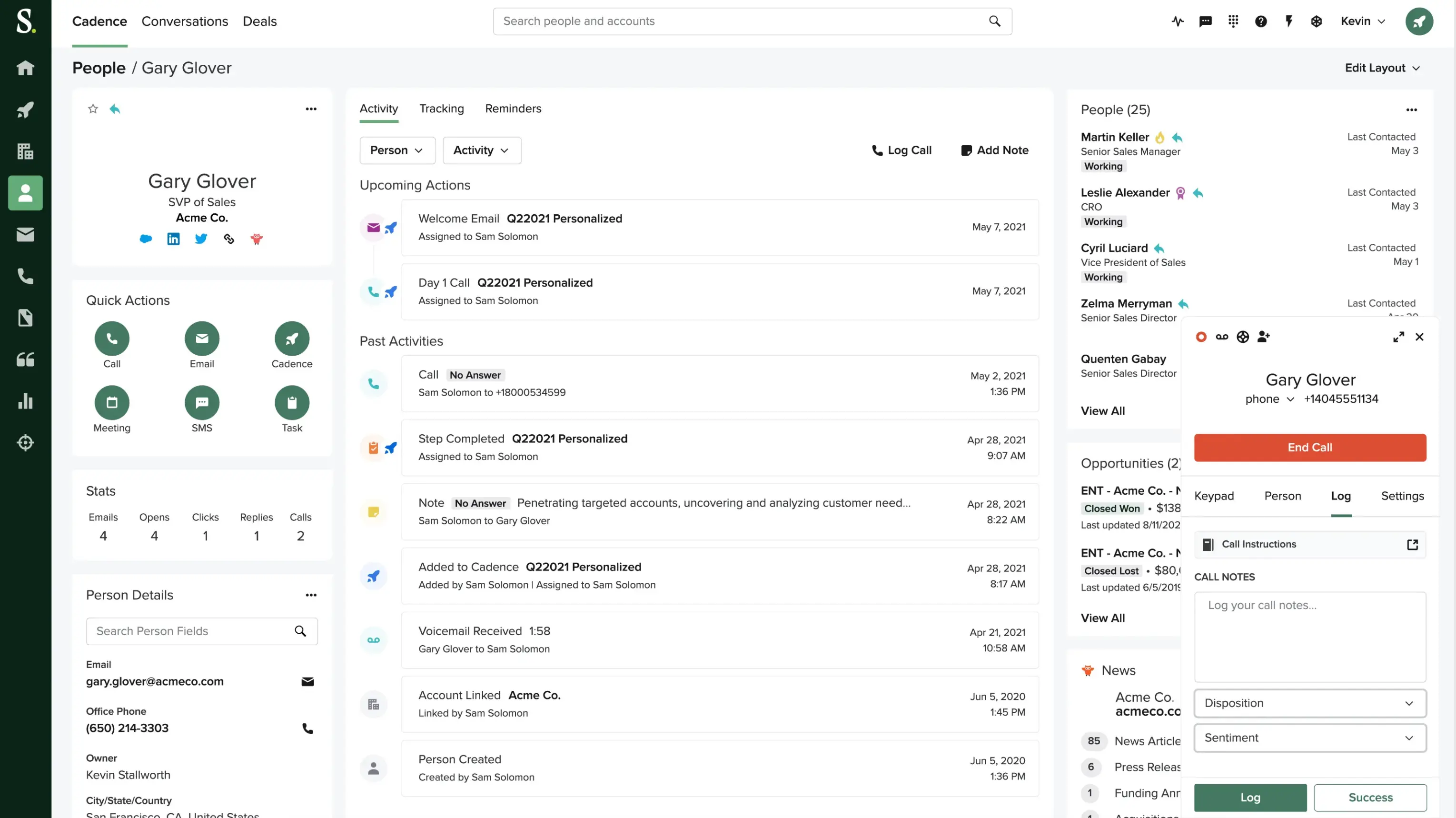This screenshot has width=1456, height=818.
Task: Click the lightning bolt icon in header
Action: click(1288, 21)
